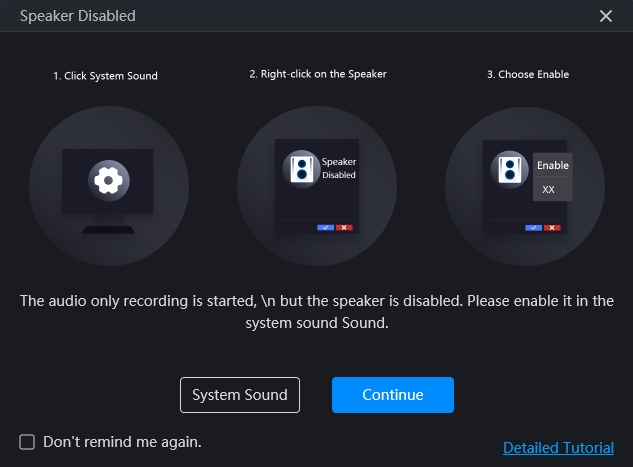Click the red X in step 2 illustration

click(344, 228)
